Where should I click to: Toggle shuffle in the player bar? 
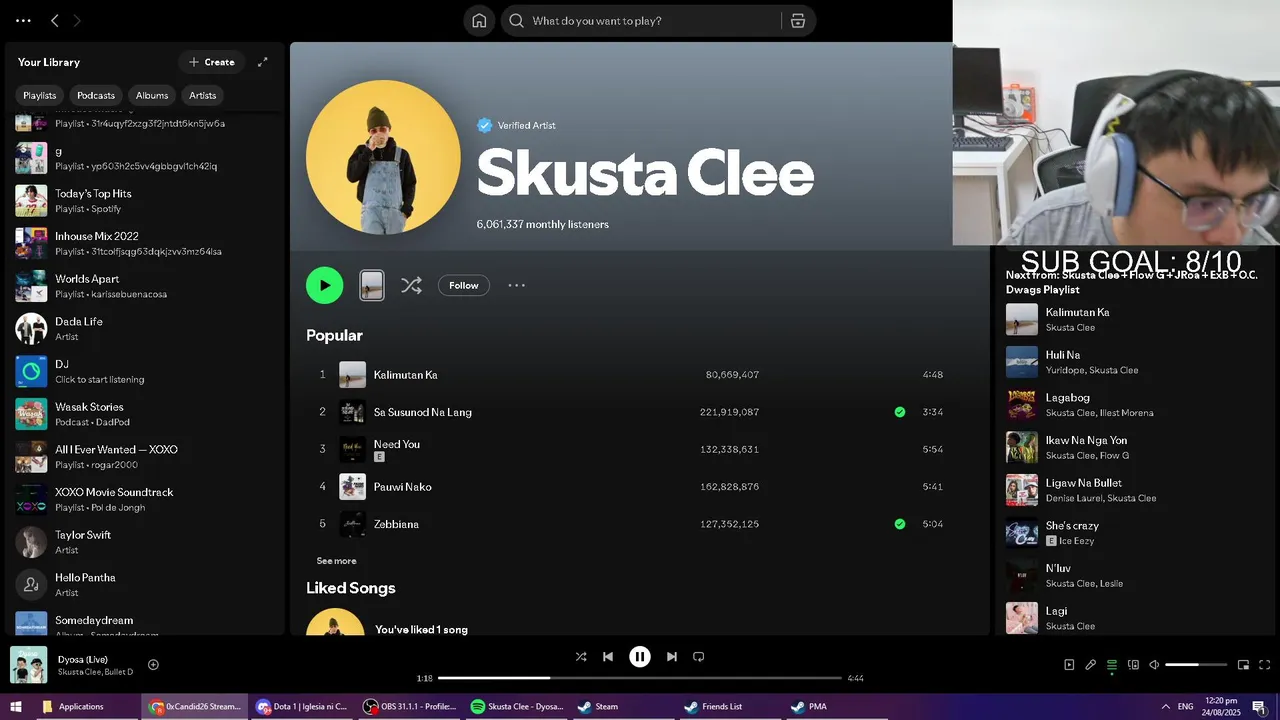[x=581, y=657]
